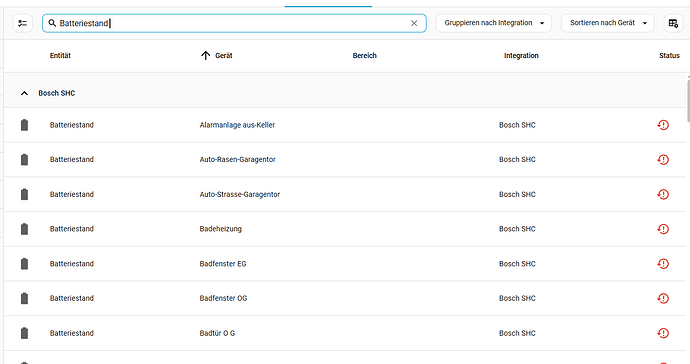The width and height of the screenshot is (690, 364).
Task: Open the filter panel icon
Action: [22, 23]
